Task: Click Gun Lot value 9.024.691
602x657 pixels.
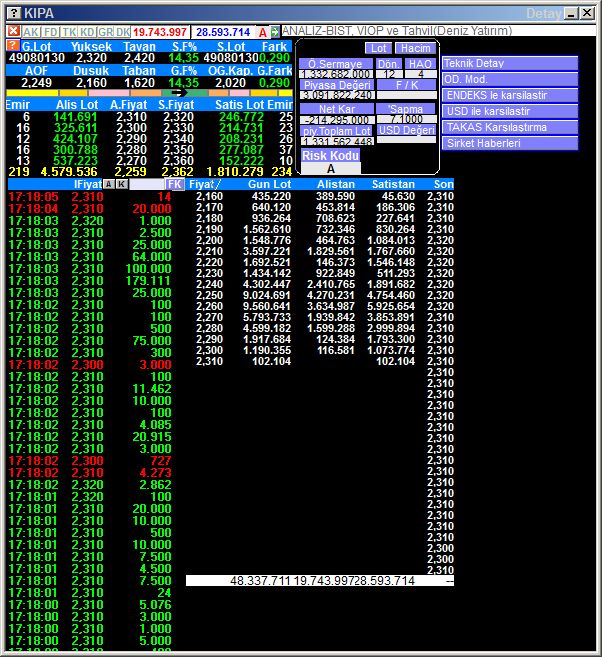Action: [x=266, y=295]
